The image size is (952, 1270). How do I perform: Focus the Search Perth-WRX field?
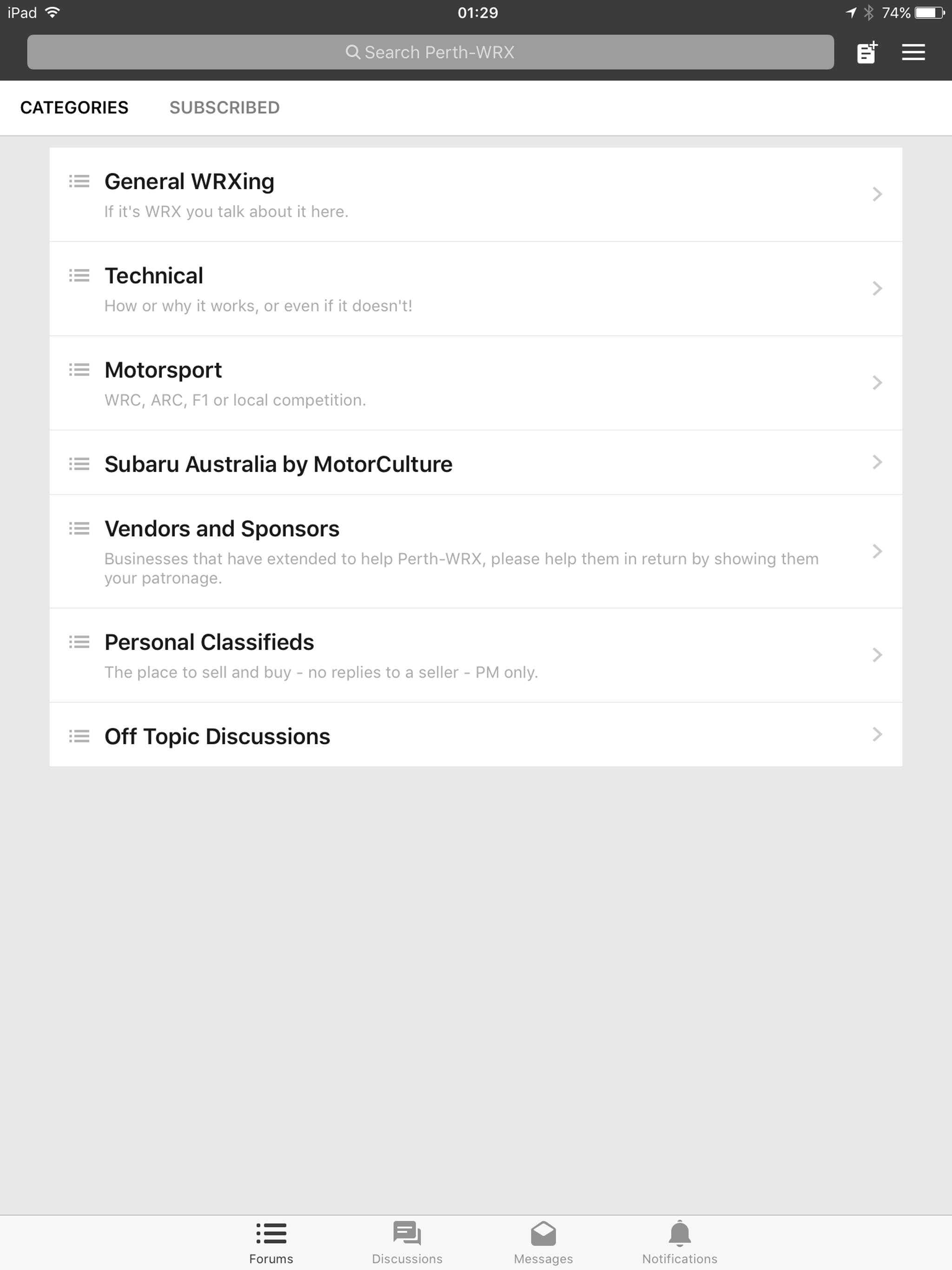coord(430,52)
